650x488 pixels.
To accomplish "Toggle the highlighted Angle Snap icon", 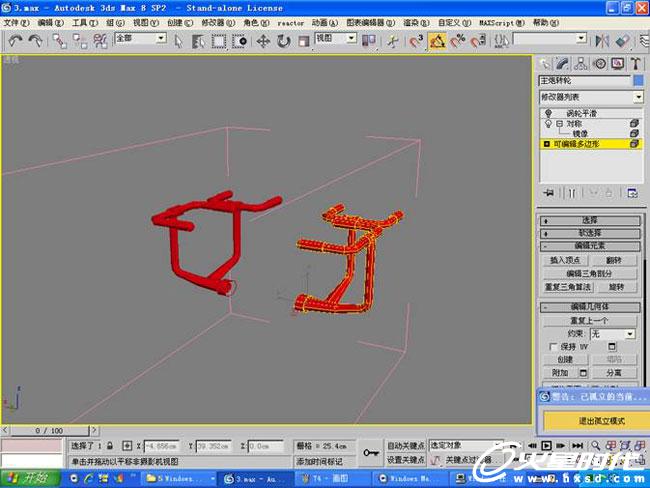I will pos(437,41).
